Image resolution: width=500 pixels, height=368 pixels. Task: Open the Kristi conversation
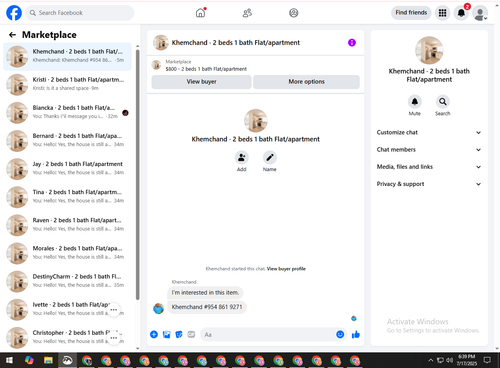[68, 85]
